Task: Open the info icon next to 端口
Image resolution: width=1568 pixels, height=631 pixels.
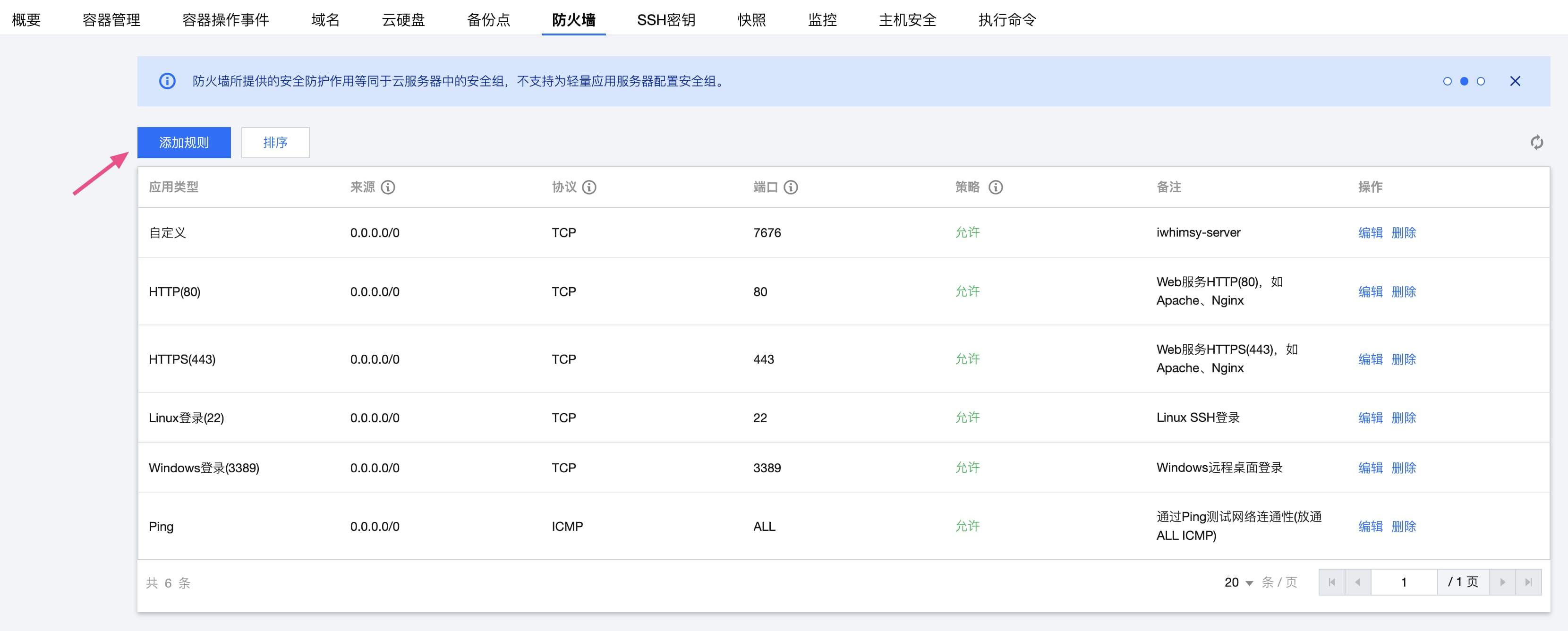Action: tap(791, 188)
